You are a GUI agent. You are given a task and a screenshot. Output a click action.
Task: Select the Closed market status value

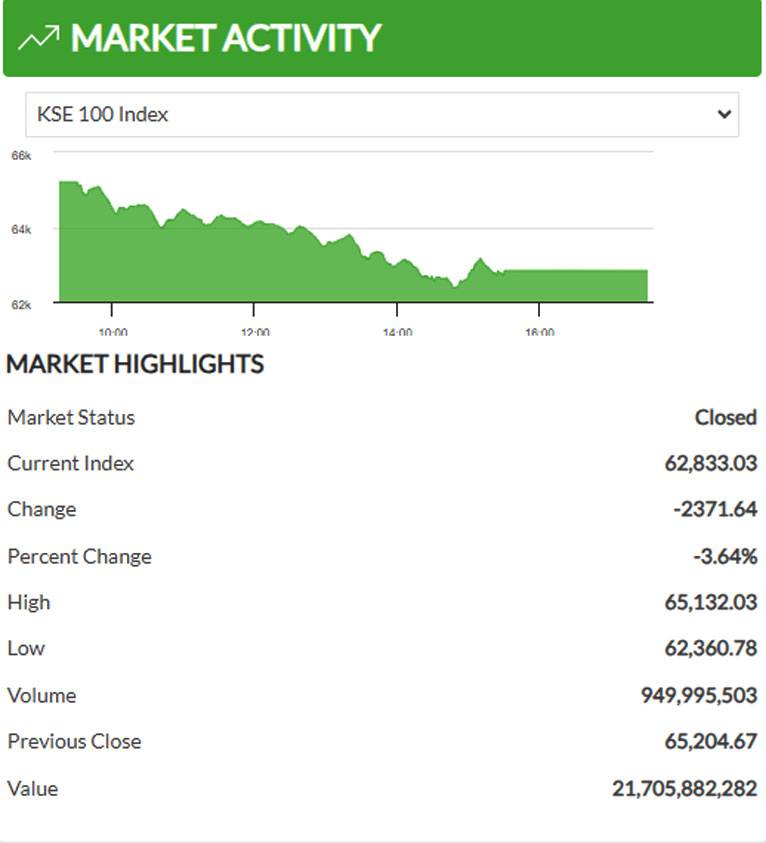click(726, 417)
